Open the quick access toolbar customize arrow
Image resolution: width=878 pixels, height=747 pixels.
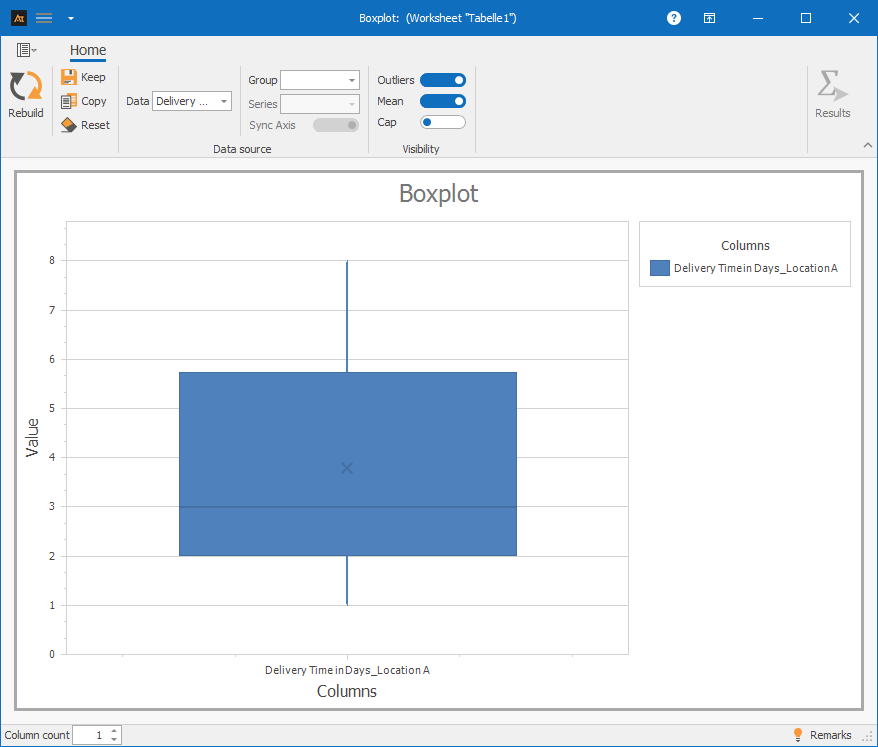tap(70, 18)
